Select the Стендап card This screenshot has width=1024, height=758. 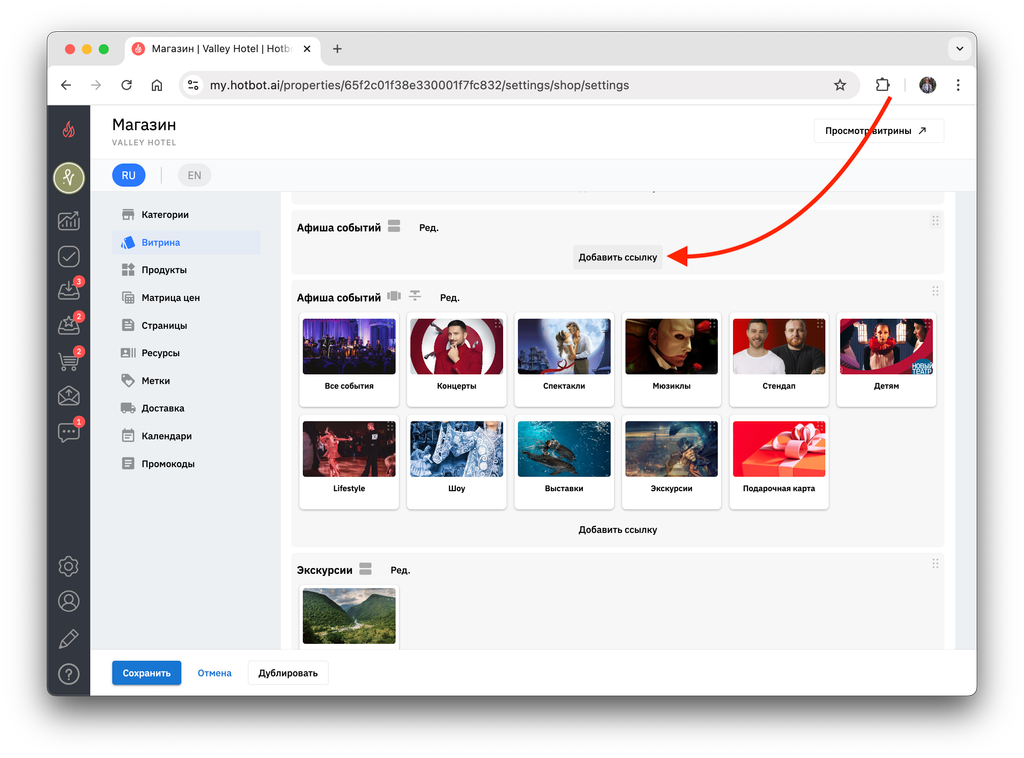(778, 360)
